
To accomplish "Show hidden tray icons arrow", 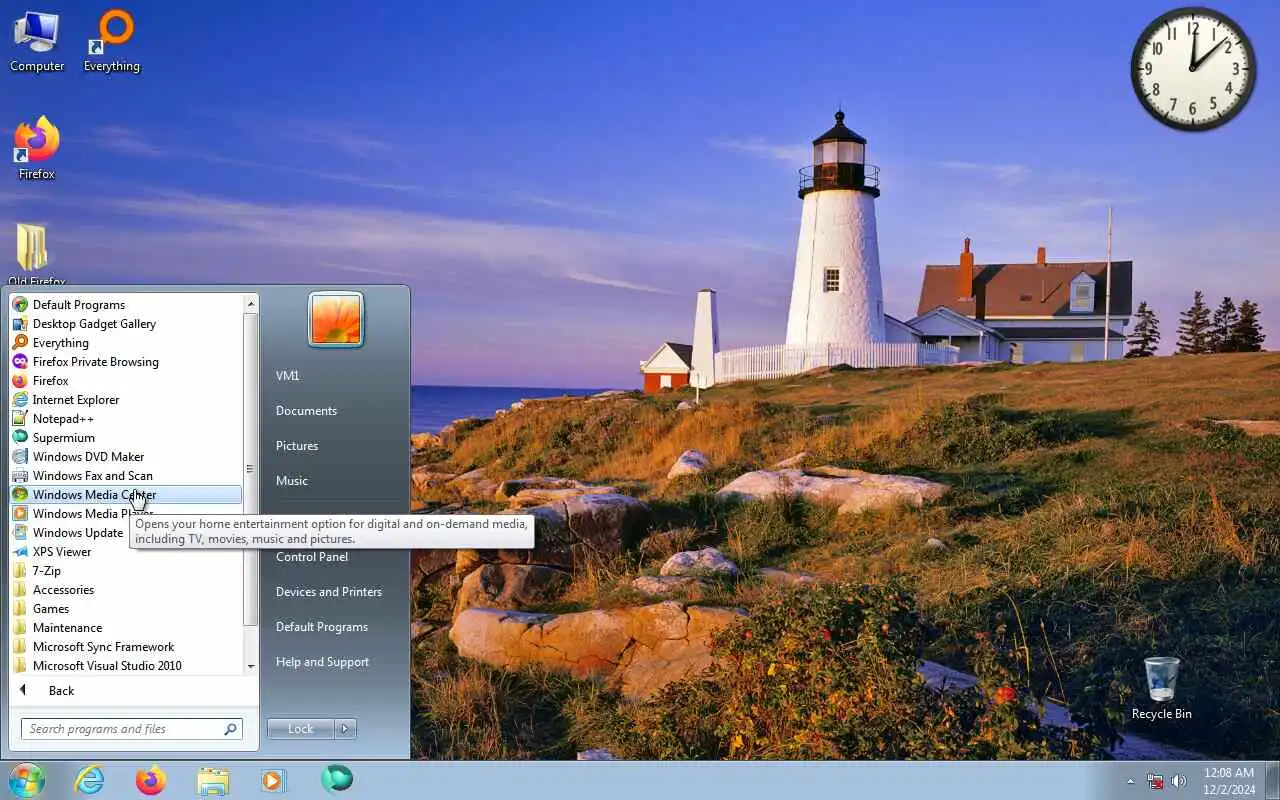I will (x=1131, y=781).
